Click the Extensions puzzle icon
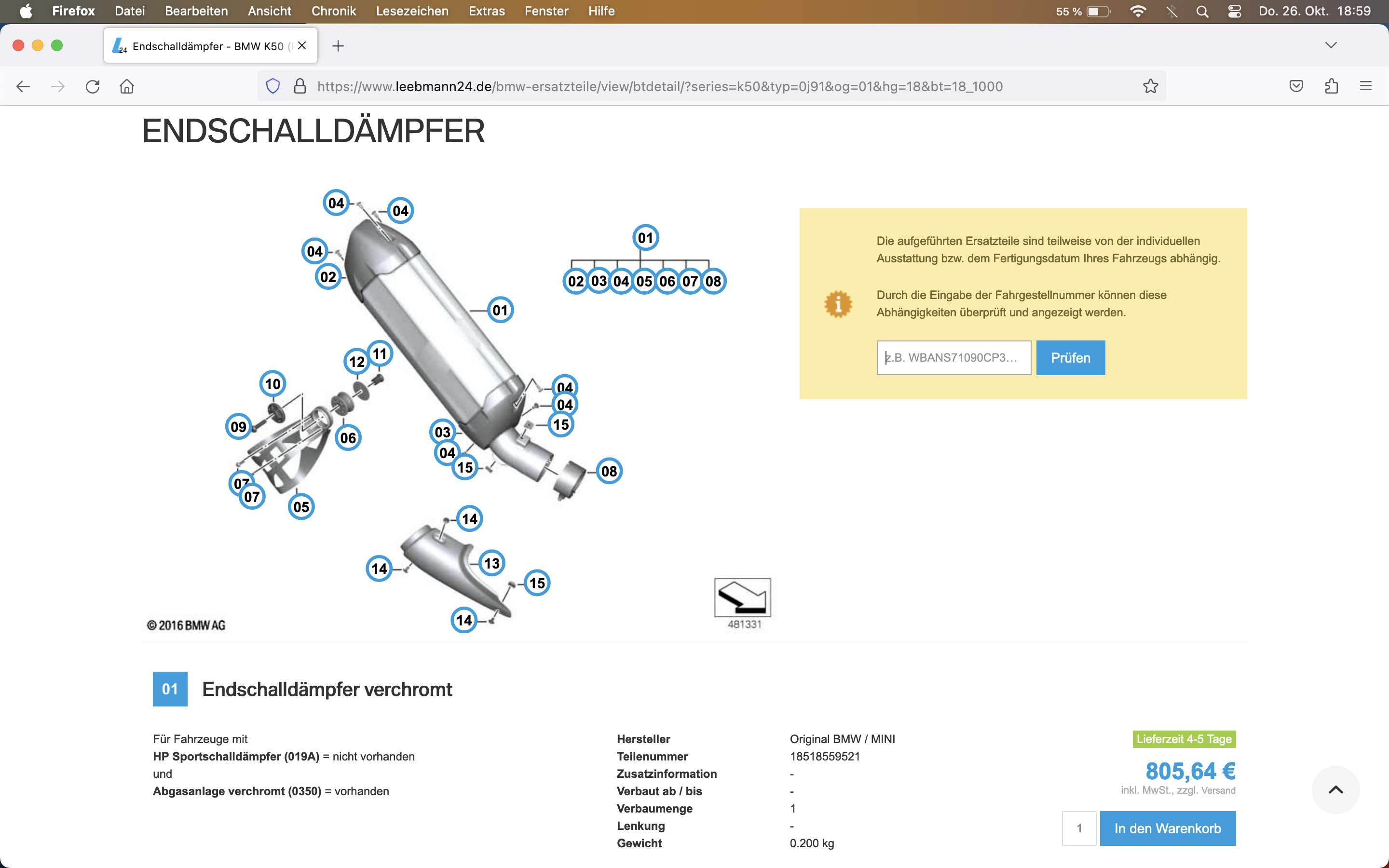Screen dimensions: 1389x868 [1331, 86]
